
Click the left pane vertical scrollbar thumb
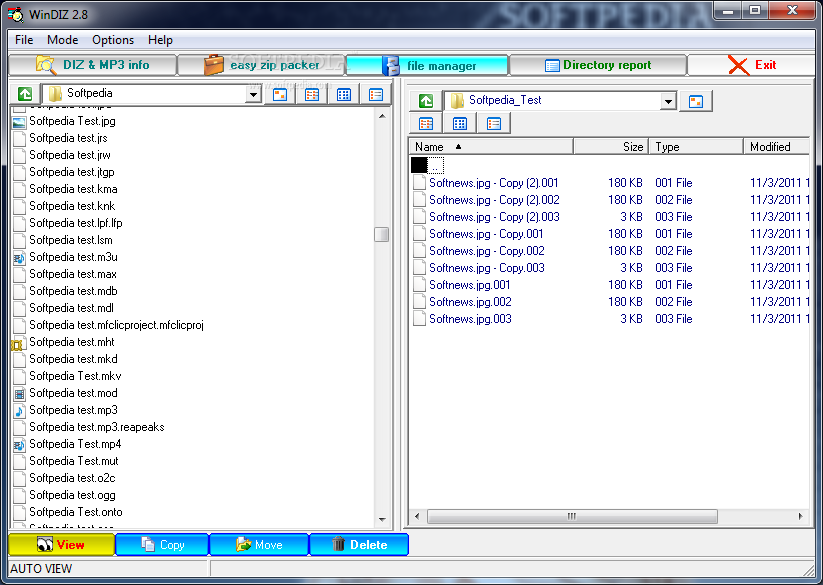coord(382,234)
